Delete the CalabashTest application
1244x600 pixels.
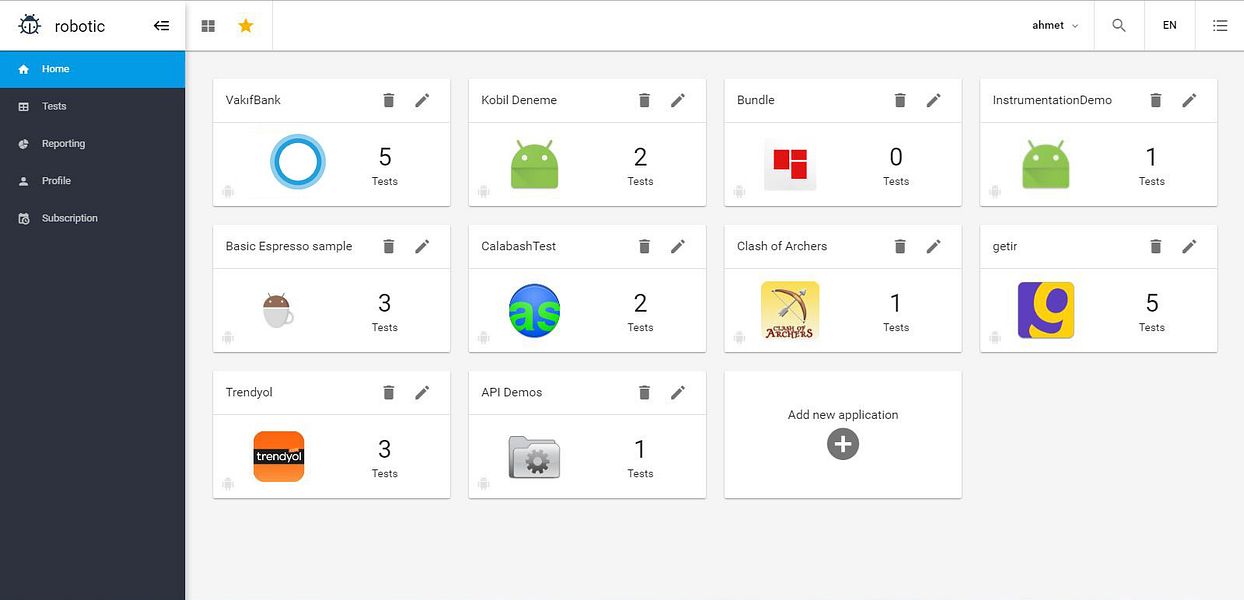click(x=644, y=246)
